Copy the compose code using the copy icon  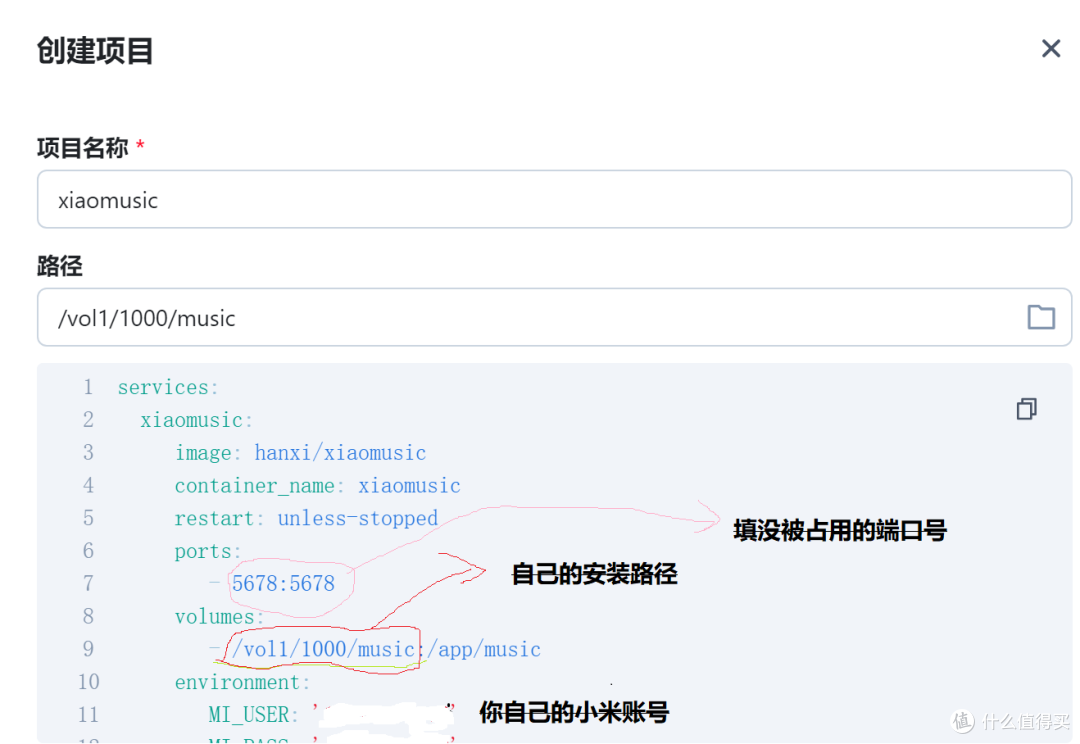click(x=1026, y=409)
